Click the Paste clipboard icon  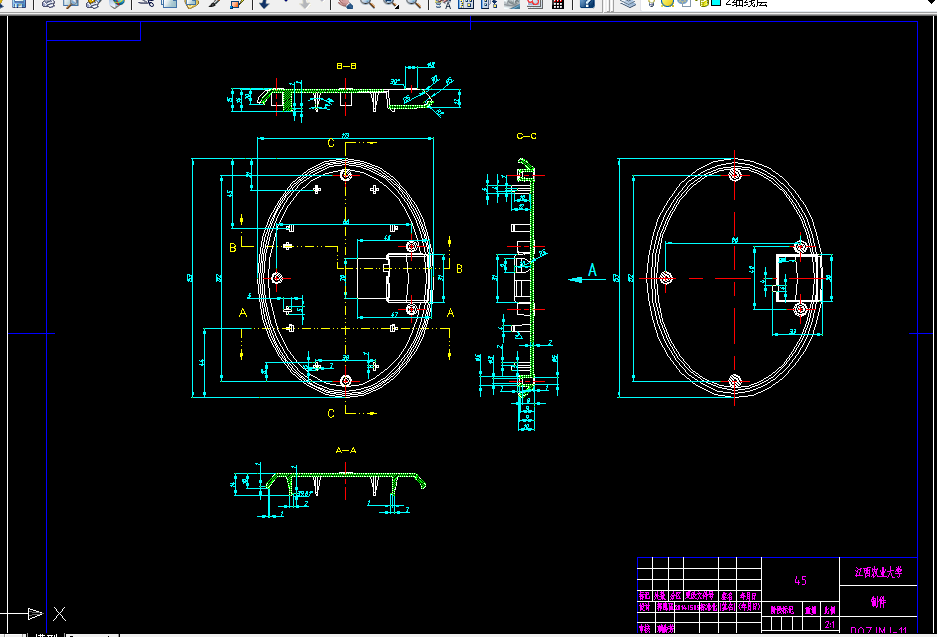click(192, 3)
